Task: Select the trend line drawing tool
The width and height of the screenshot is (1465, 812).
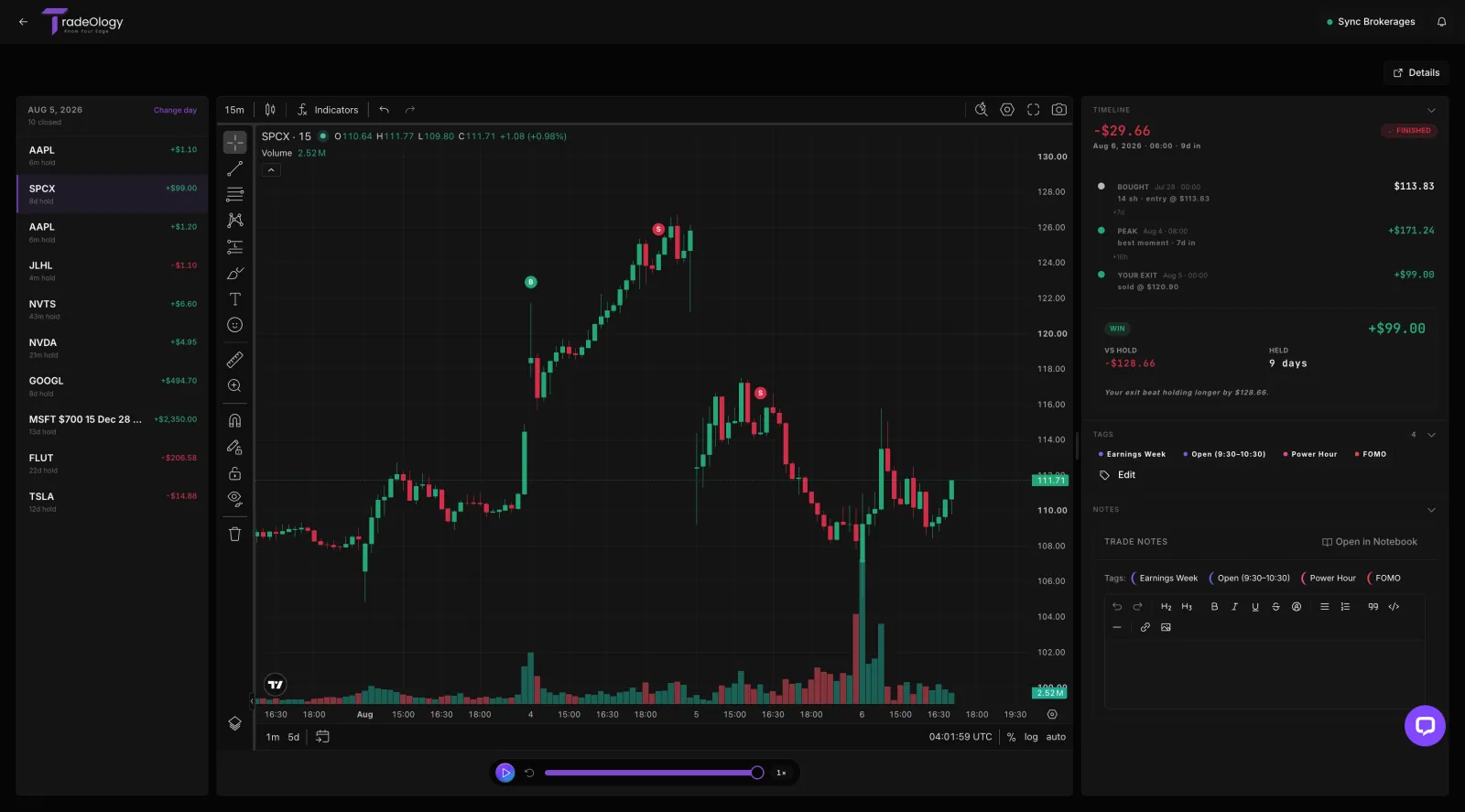Action: [235, 168]
